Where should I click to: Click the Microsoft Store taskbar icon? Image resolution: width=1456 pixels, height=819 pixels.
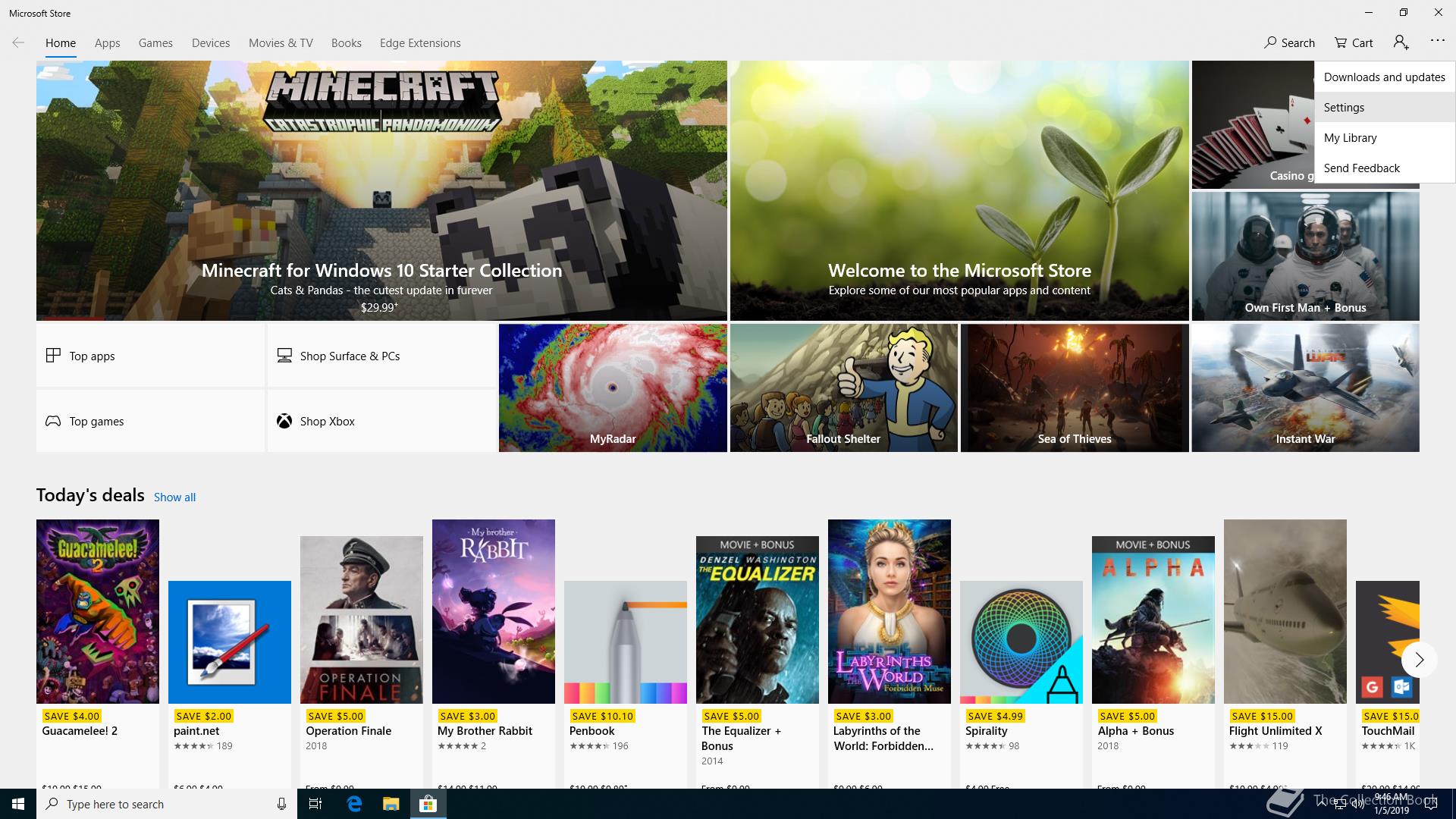pos(428,804)
